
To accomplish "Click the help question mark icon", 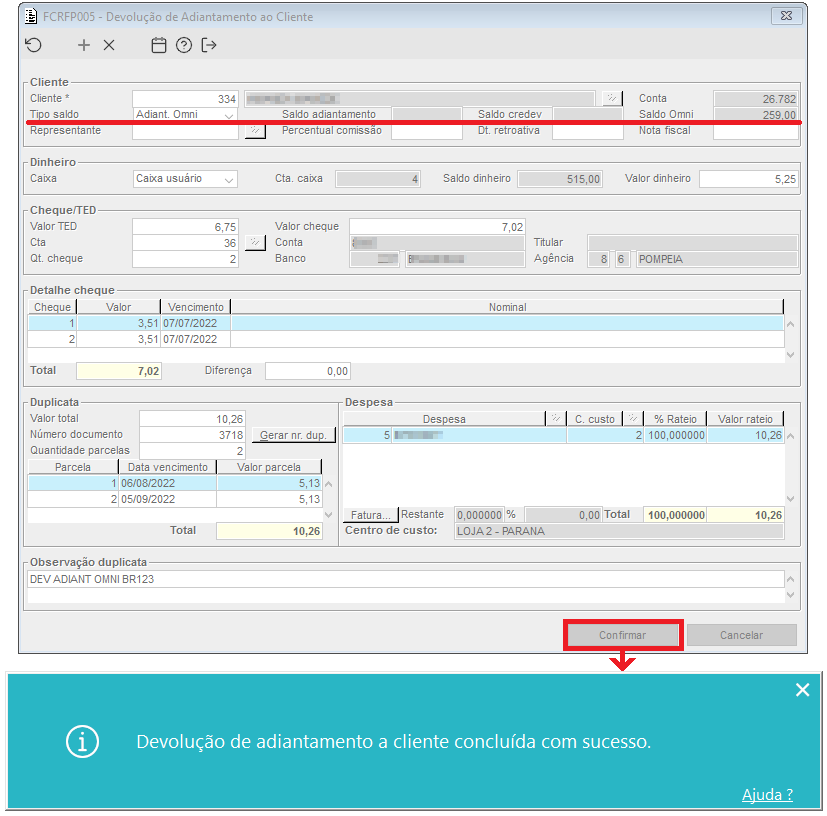I will (x=184, y=45).
